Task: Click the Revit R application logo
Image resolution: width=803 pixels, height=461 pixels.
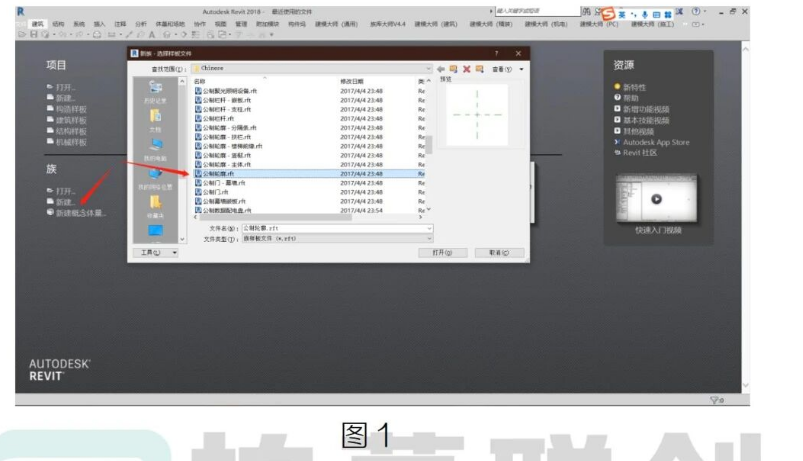Action: click(x=20, y=12)
